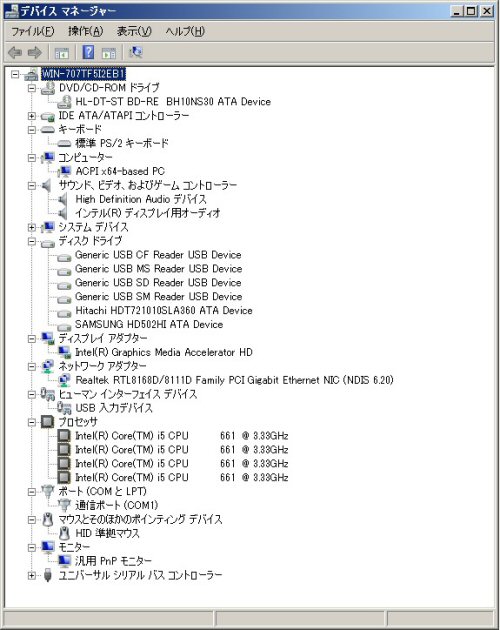Click the properties pane toolbar icon
This screenshot has height=630, width=500.
pos(109,53)
